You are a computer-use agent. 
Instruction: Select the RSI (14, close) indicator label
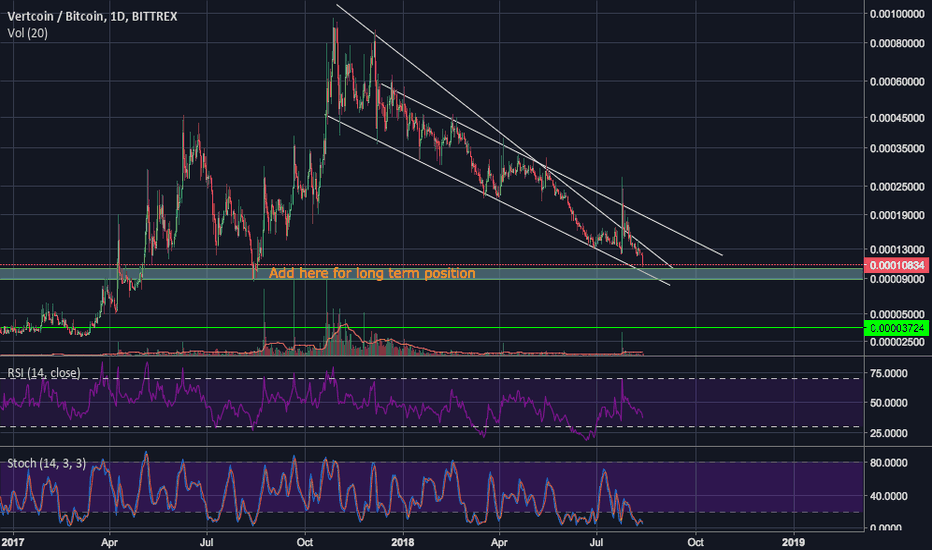(43, 373)
